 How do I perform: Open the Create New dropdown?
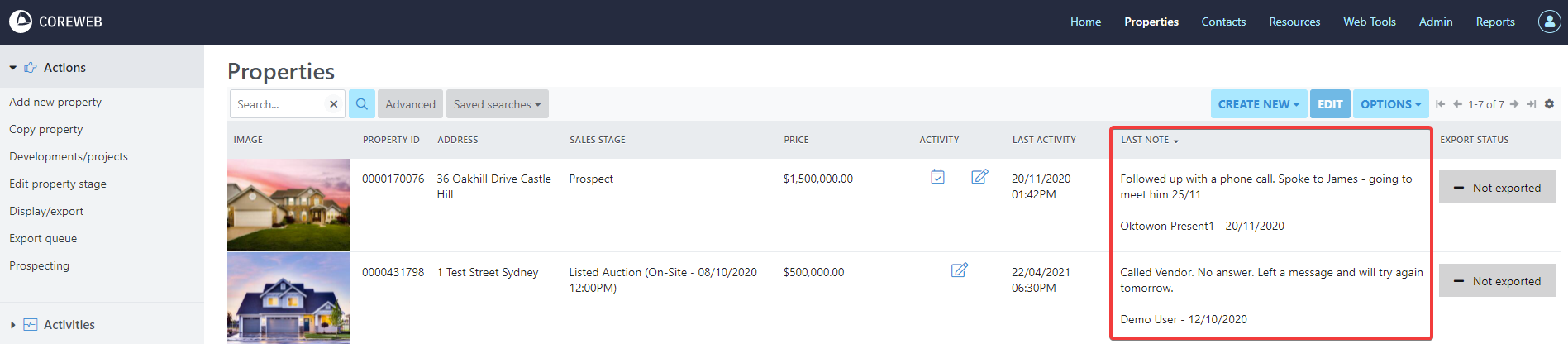coord(1258,104)
